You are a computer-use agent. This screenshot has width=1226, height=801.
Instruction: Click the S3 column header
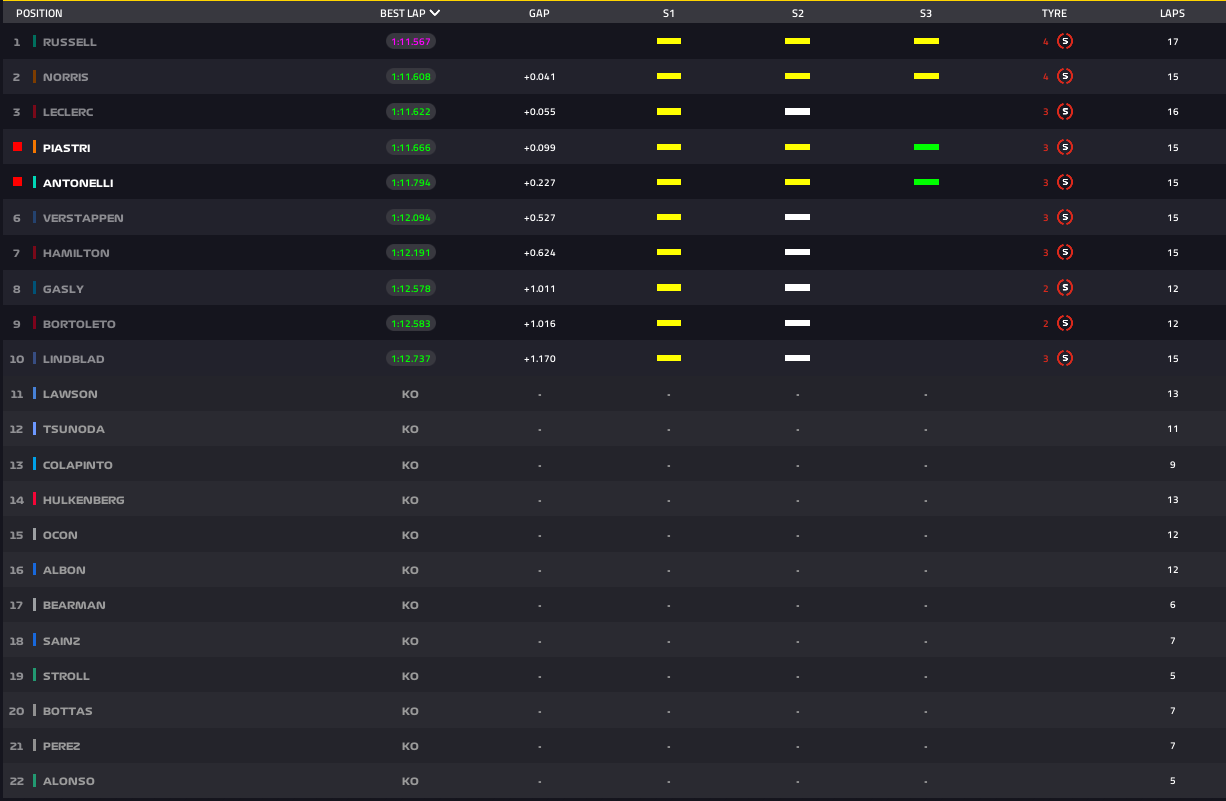click(x=926, y=14)
